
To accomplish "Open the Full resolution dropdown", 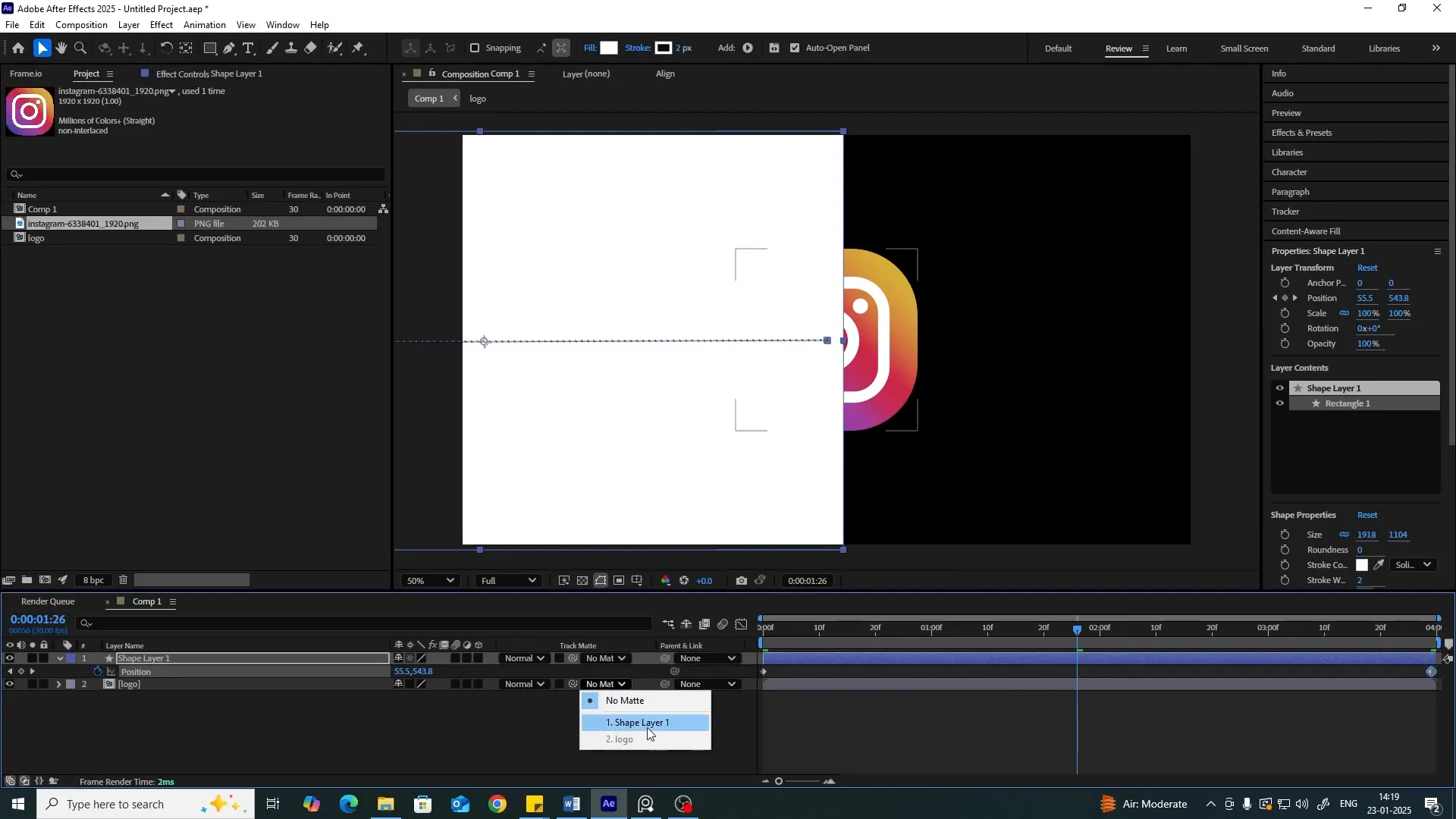I will point(508,581).
